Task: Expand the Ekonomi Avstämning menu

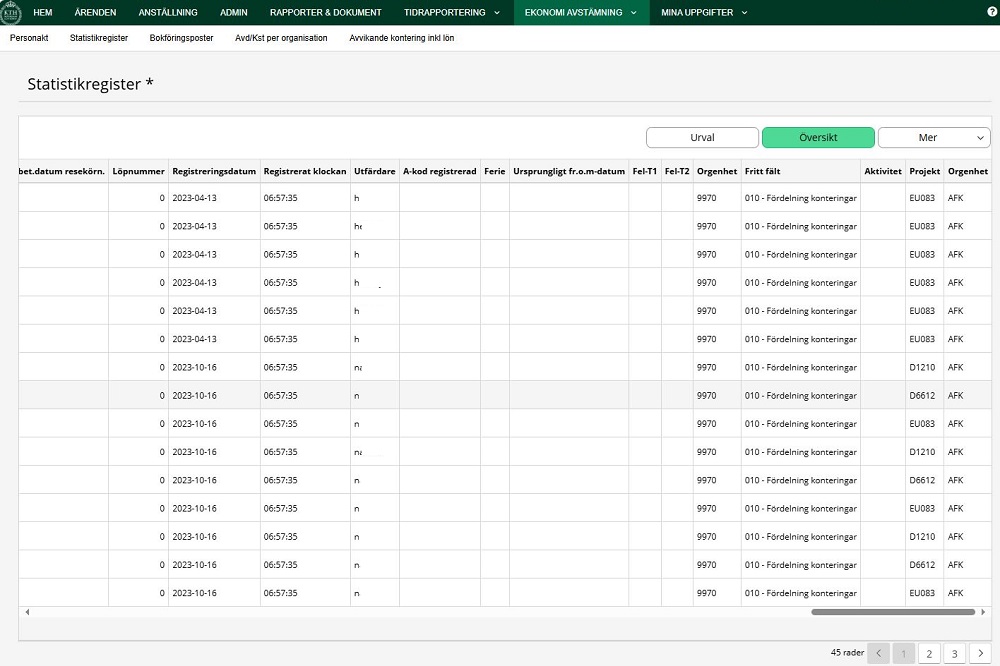Action: (x=581, y=12)
